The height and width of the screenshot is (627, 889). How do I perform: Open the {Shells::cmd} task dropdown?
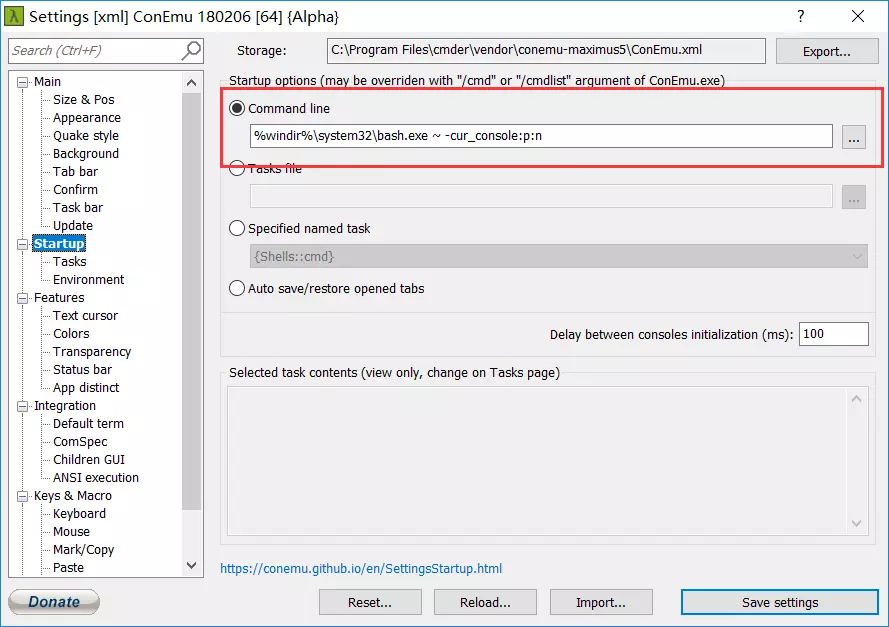[558, 256]
